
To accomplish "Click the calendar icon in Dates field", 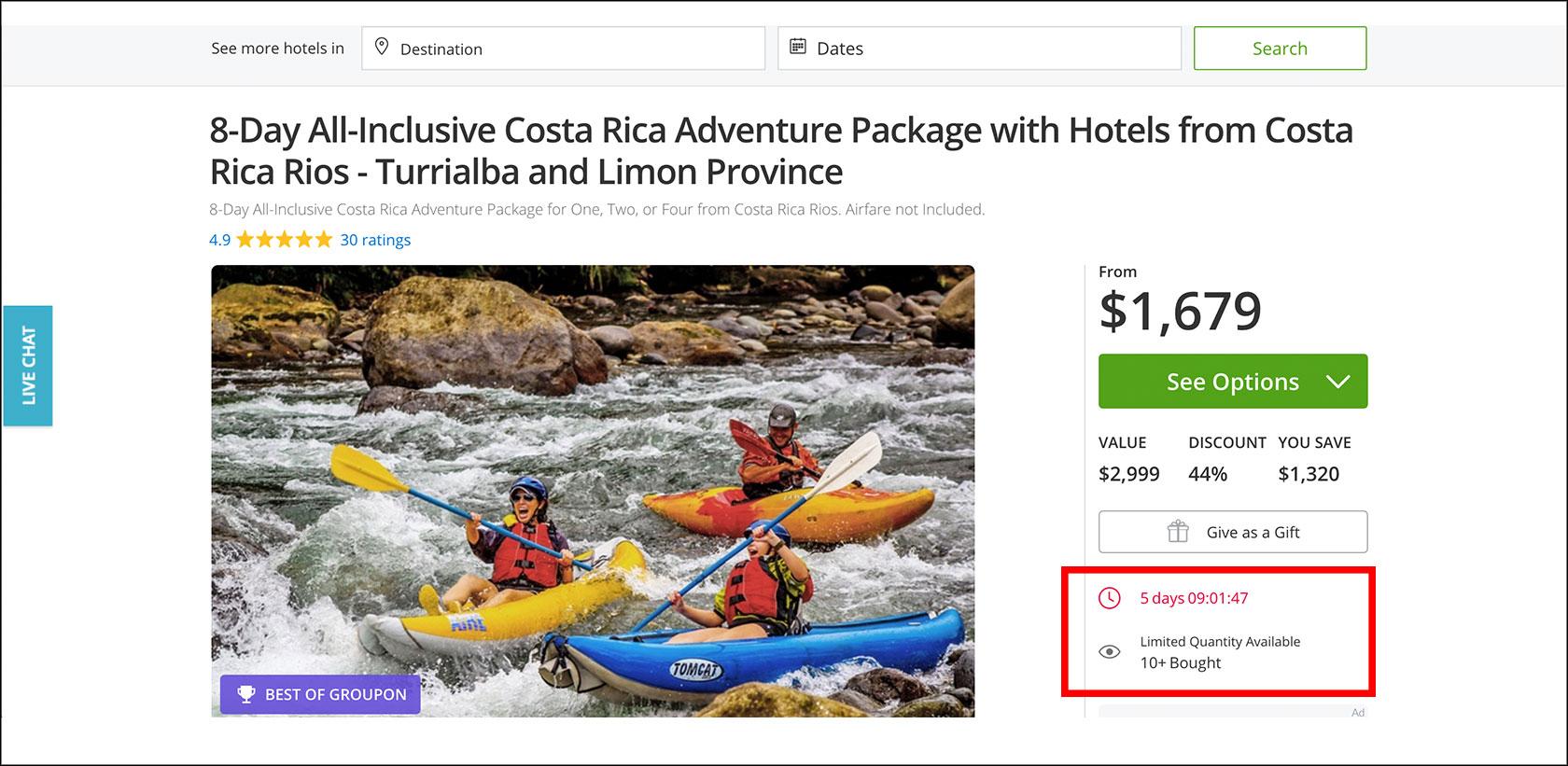I will (x=798, y=47).
